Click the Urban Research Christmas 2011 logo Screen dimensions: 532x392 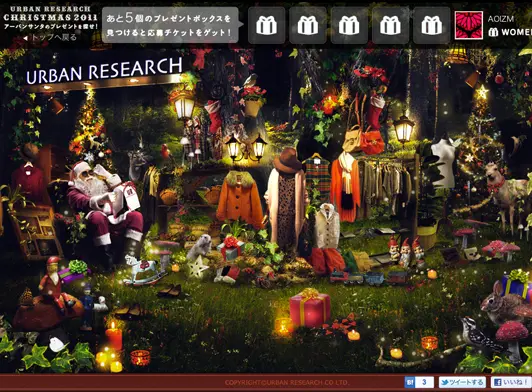(50, 18)
